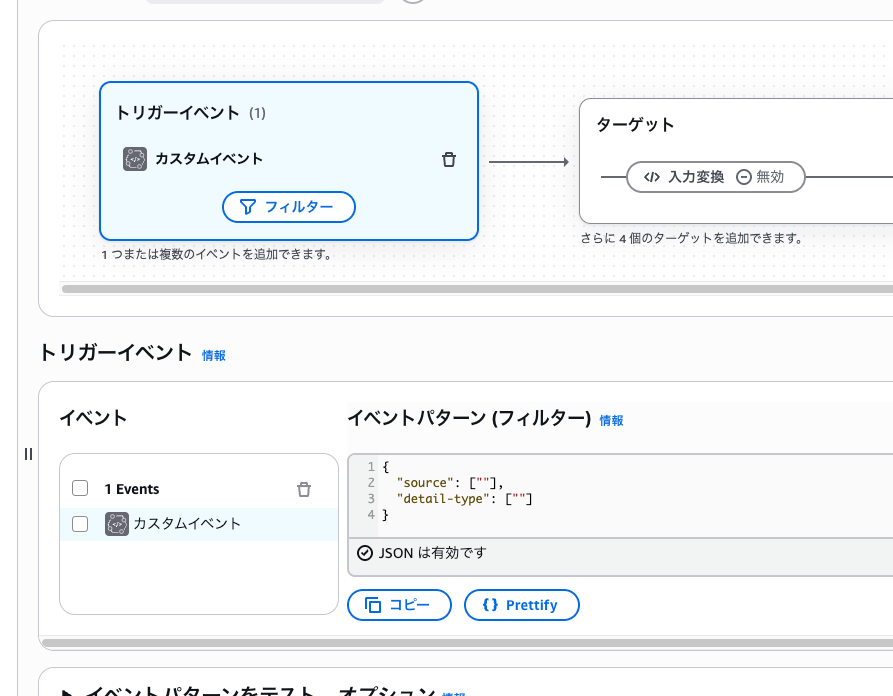The image size is (893, 696).
Task: Copy the event pattern with コピー button
Action: [399, 605]
